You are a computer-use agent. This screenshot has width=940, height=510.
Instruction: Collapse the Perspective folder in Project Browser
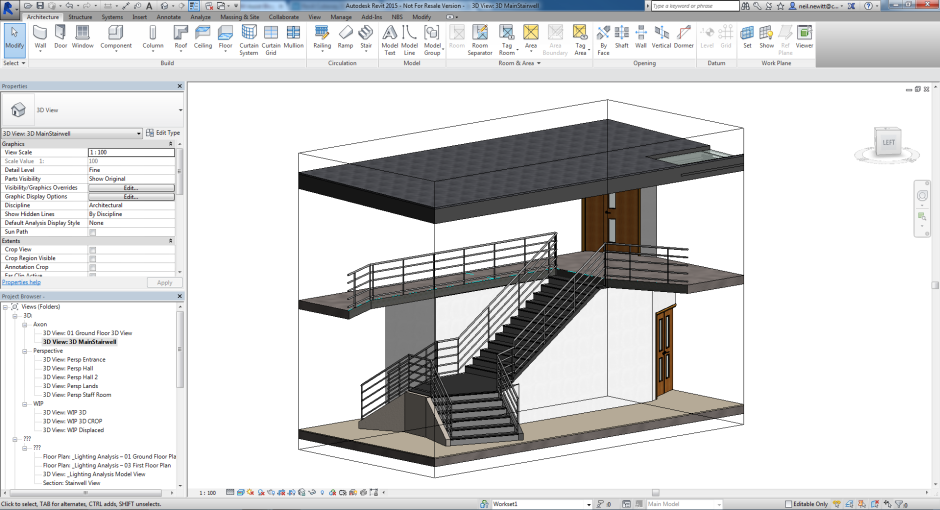[x=24, y=351]
